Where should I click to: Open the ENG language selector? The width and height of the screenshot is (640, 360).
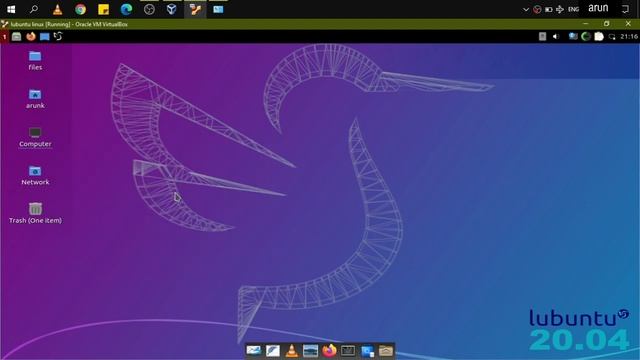pyautogui.click(x=573, y=9)
